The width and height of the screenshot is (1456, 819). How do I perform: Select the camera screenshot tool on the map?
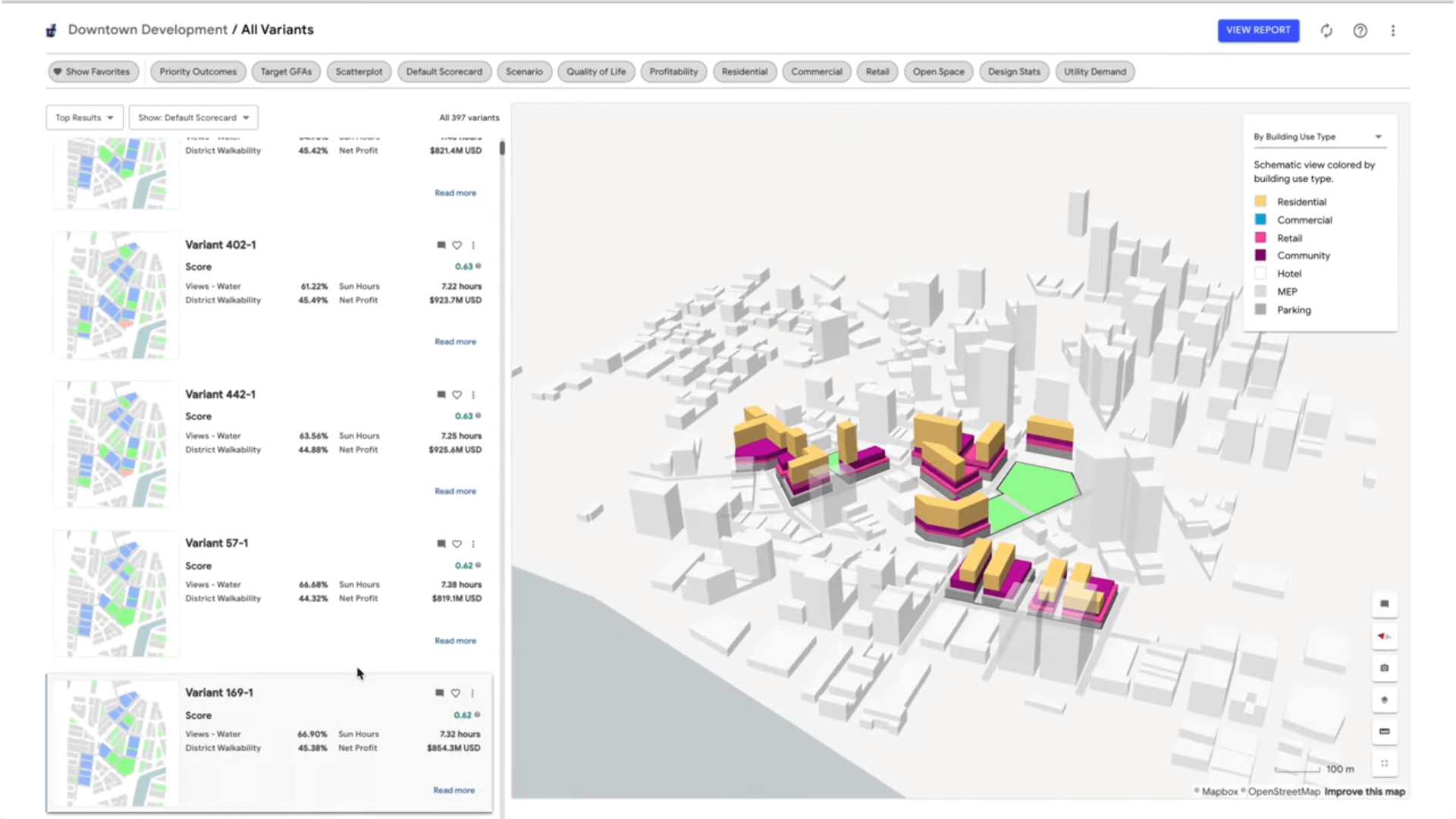[1384, 668]
